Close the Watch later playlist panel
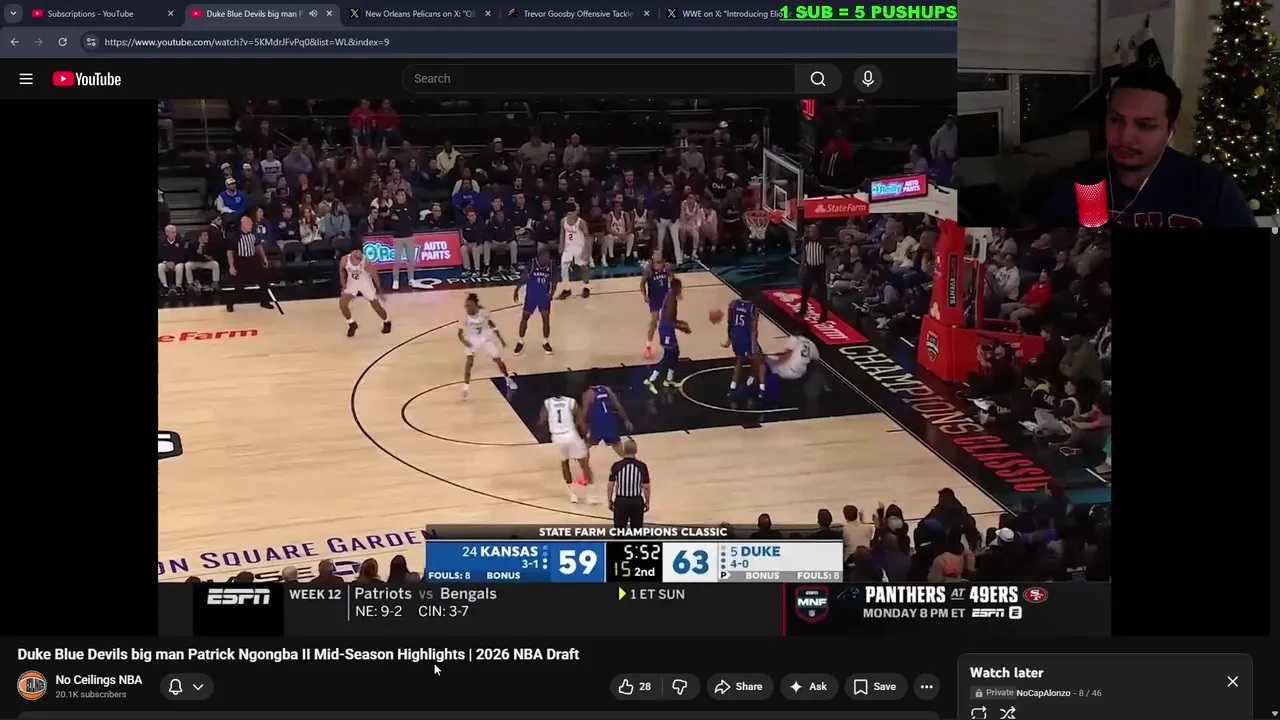The height and width of the screenshot is (720, 1280). [x=1232, y=682]
